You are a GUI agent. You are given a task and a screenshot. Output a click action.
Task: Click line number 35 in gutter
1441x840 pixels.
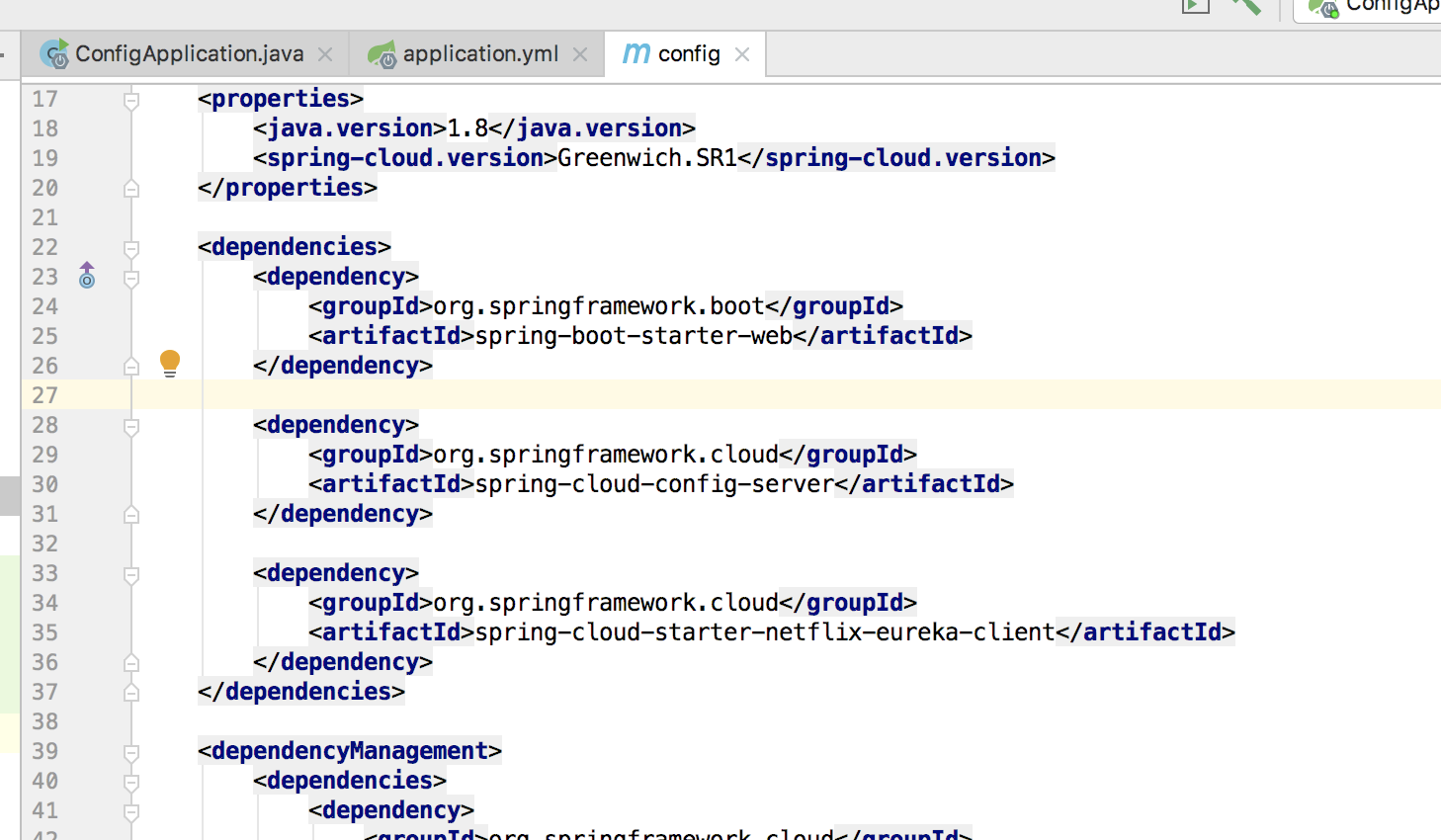[x=44, y=632]
